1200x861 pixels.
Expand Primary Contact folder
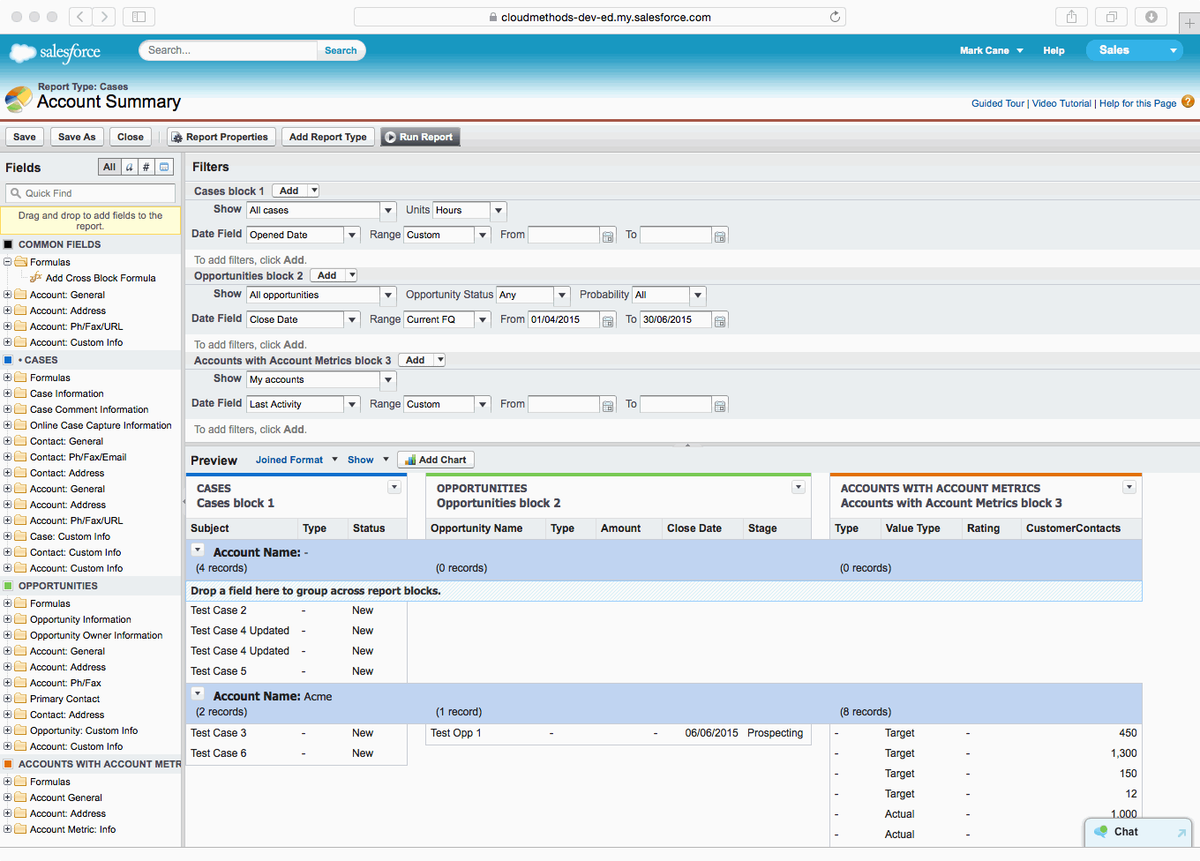[8, 699]
